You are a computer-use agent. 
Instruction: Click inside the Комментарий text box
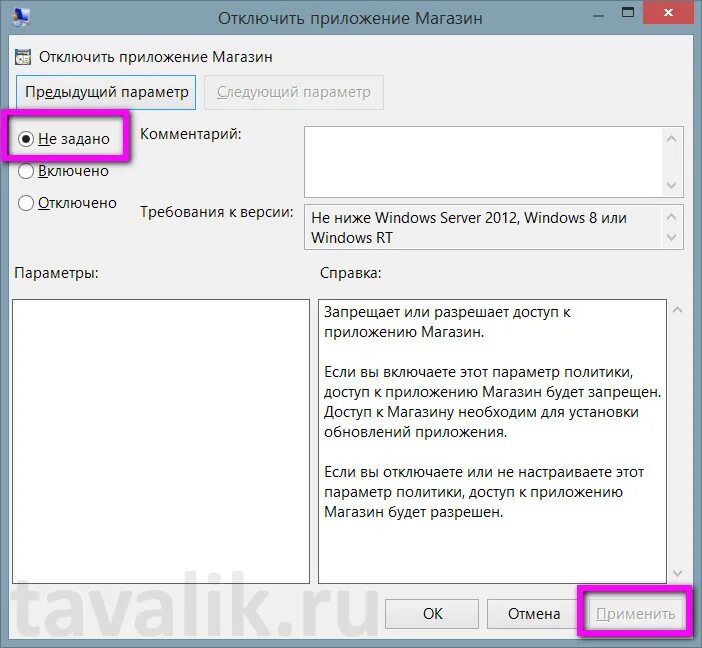(x=483, y=162)
